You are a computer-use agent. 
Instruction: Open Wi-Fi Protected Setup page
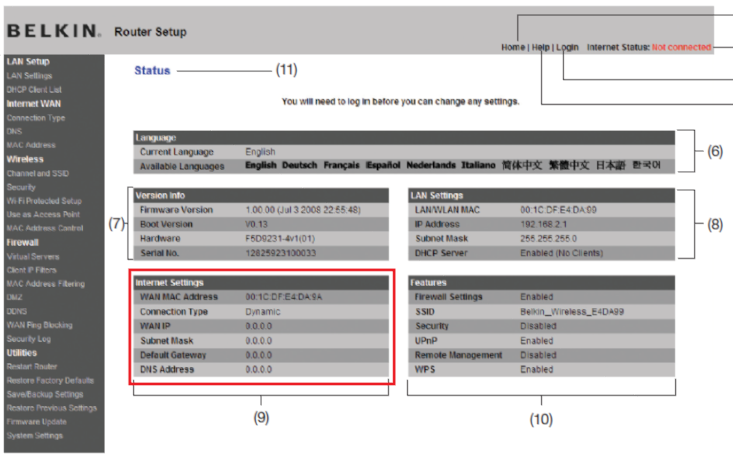(44, 200)
